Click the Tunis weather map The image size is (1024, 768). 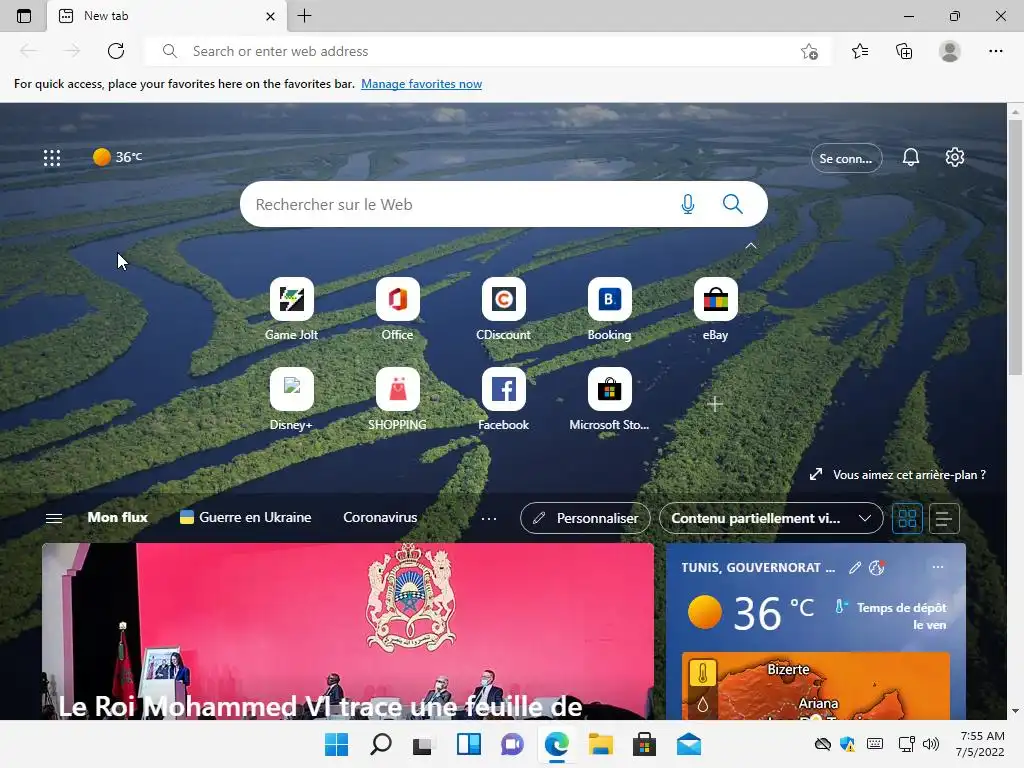click(816, 686)
